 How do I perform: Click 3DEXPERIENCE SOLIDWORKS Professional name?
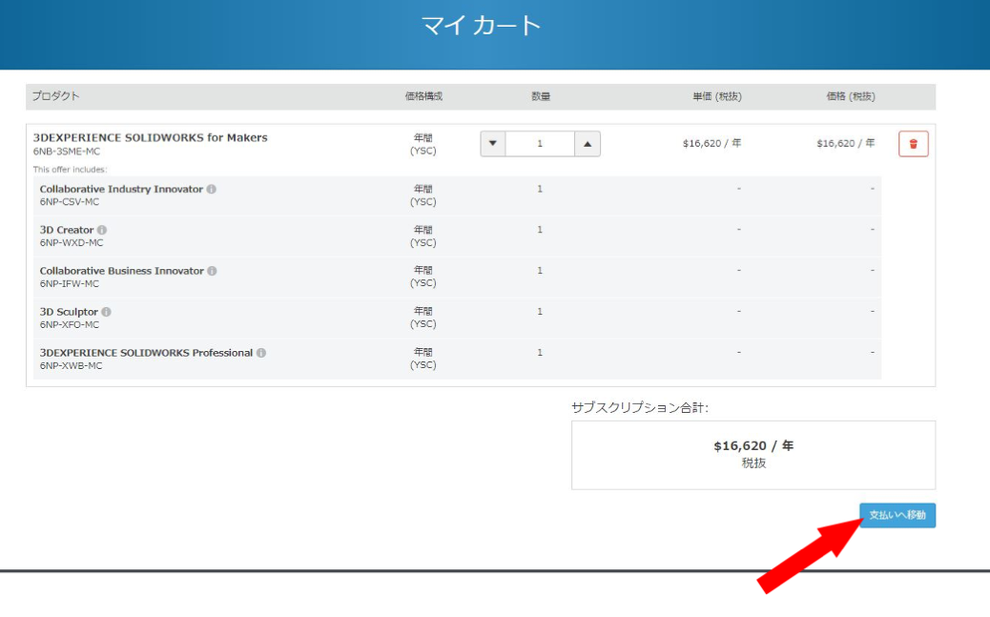coord(146,353)
